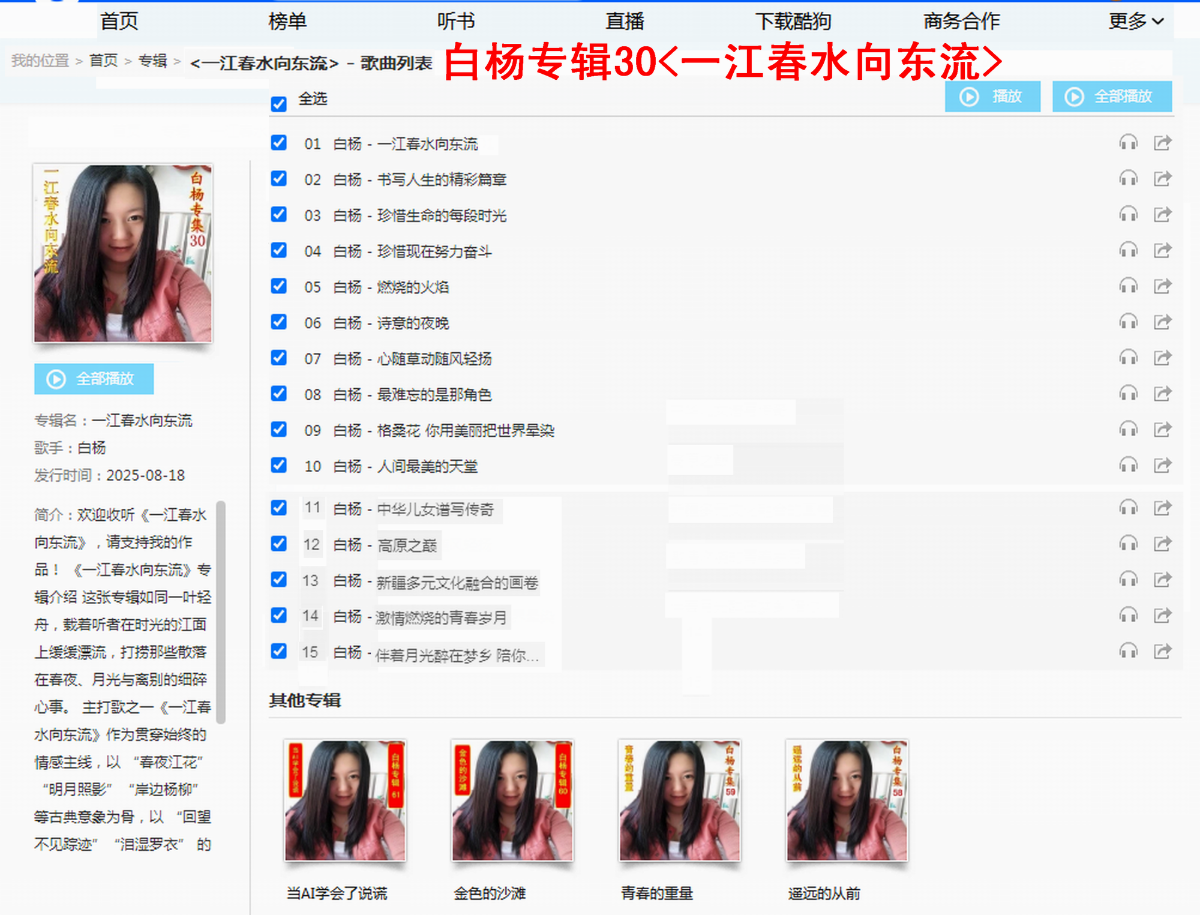This screenshot has height=915, width=1200.
Task: Click song title 诗意的夜晚
Action: (414, 323)
